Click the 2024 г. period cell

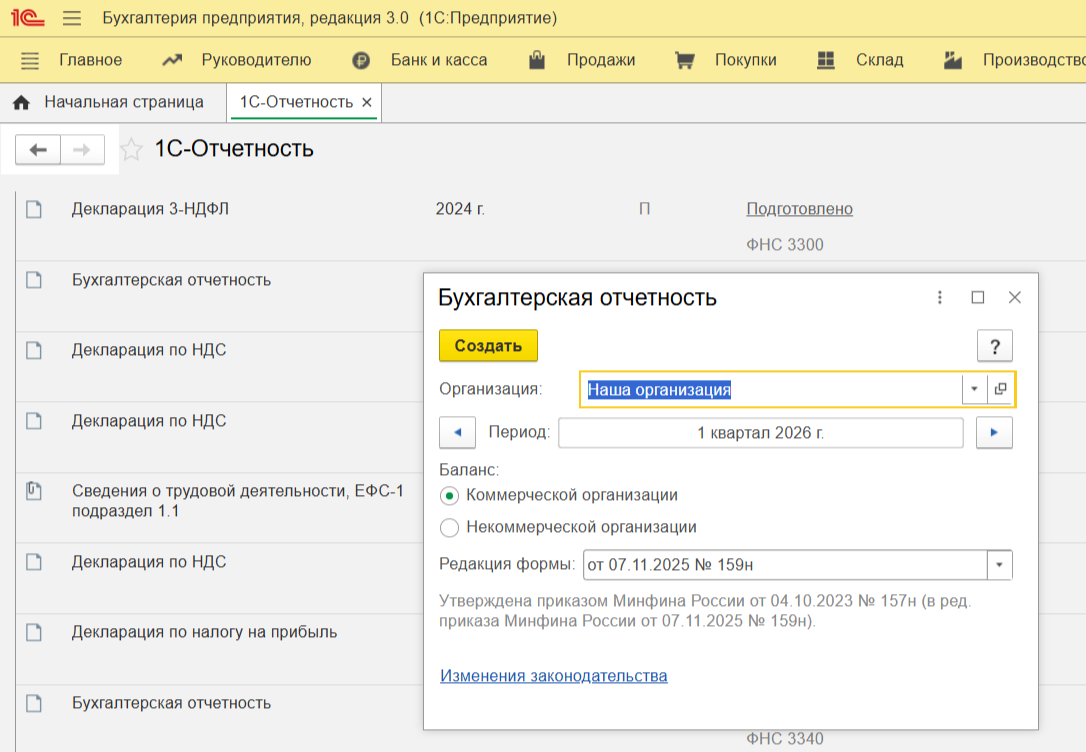click(x=461, y=209)
